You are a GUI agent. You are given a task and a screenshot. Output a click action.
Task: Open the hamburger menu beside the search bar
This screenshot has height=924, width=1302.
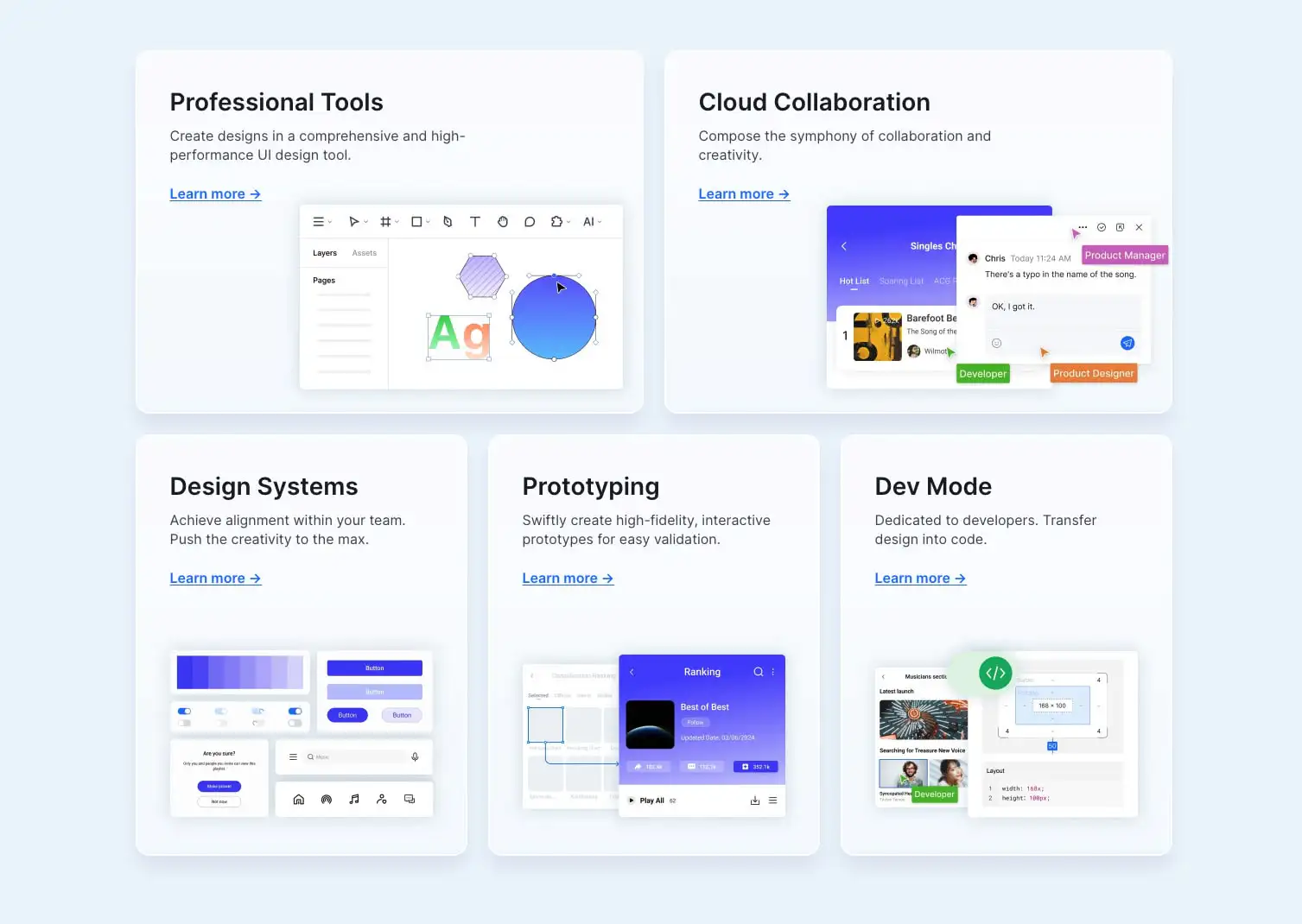[x=293, y=756]
